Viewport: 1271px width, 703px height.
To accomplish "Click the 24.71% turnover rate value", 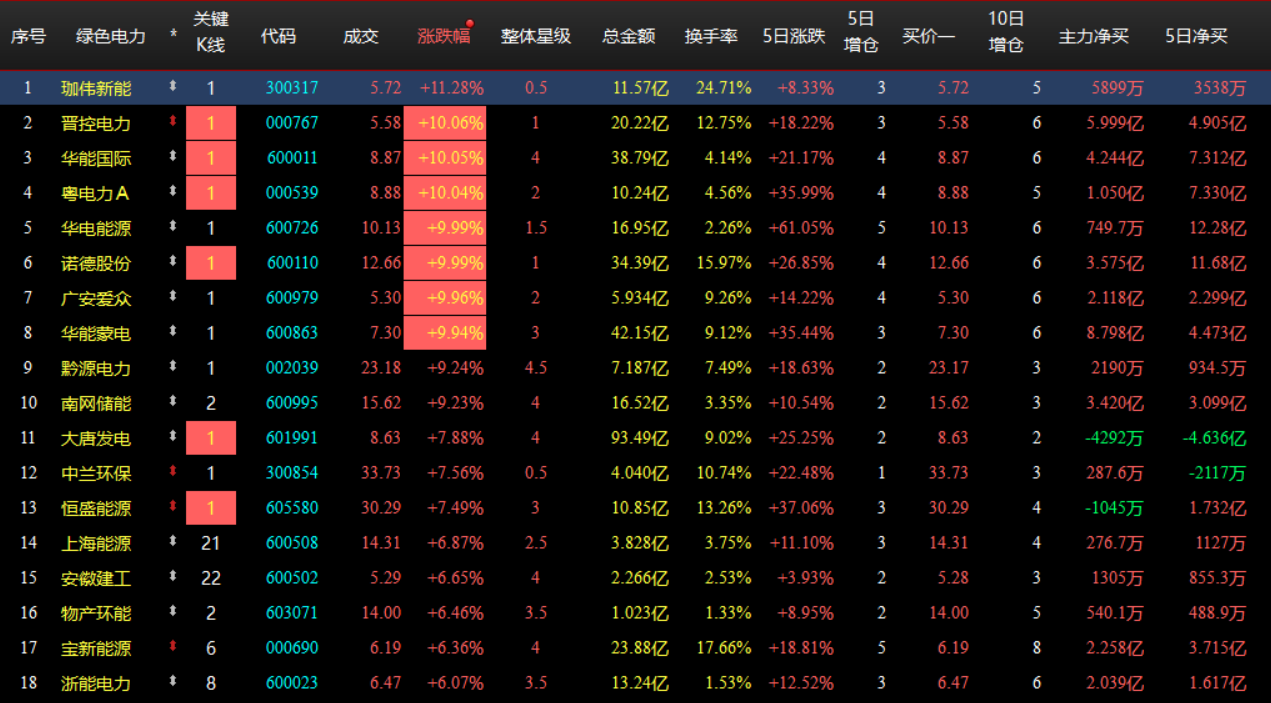I will pyautogui.click(x=724, y=88).
